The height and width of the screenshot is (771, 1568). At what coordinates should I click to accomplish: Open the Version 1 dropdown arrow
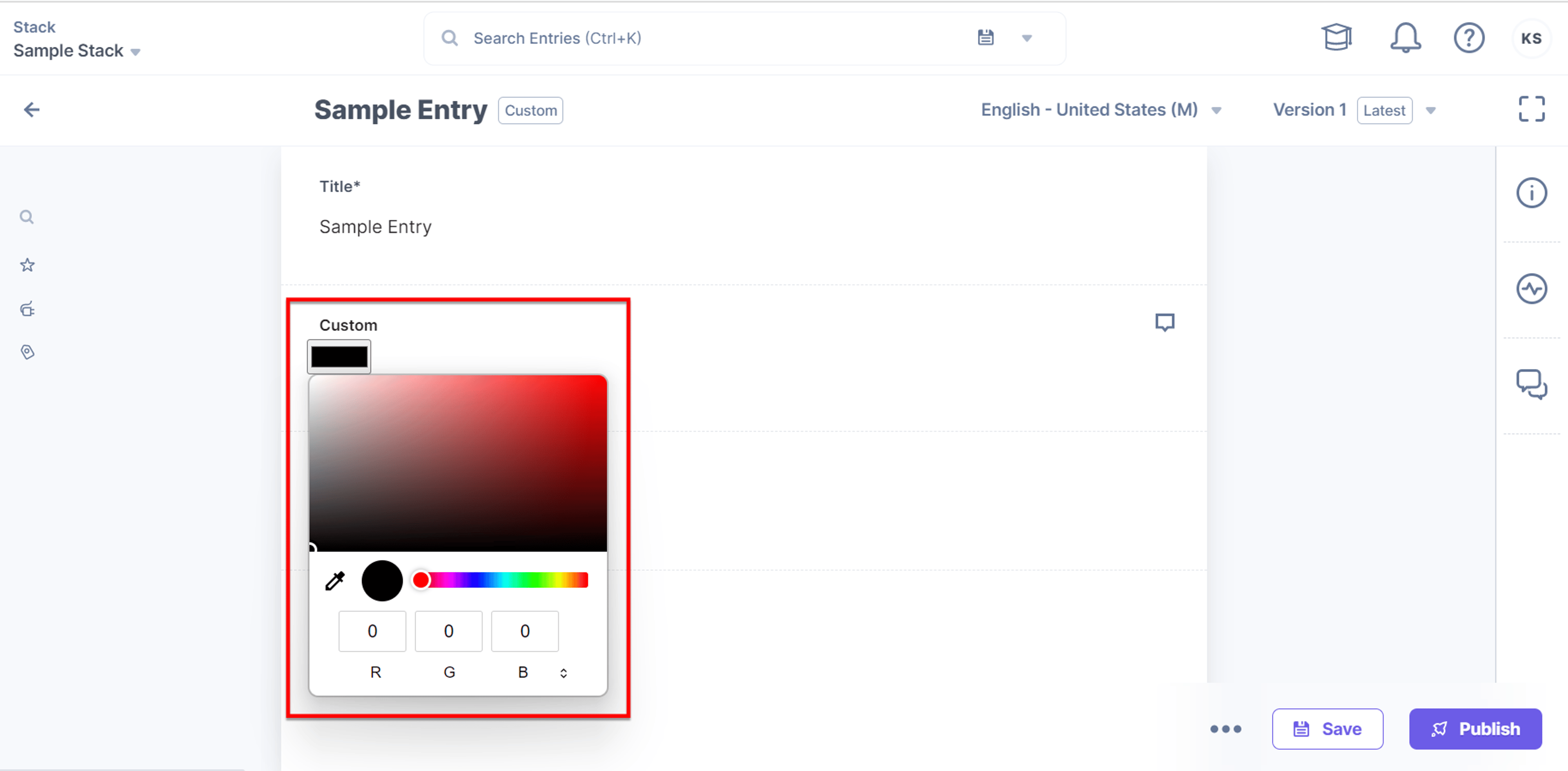[x=1430, y=111]
